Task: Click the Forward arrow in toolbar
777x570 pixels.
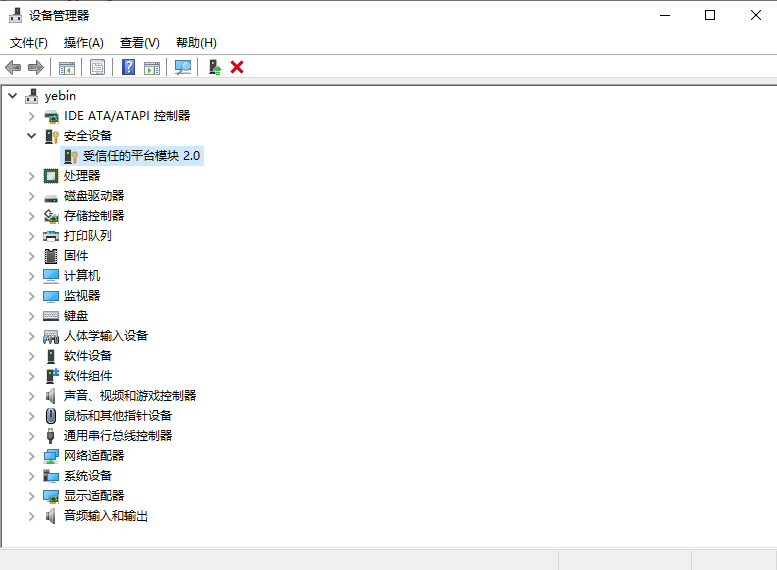Action: tap(36, 67)
